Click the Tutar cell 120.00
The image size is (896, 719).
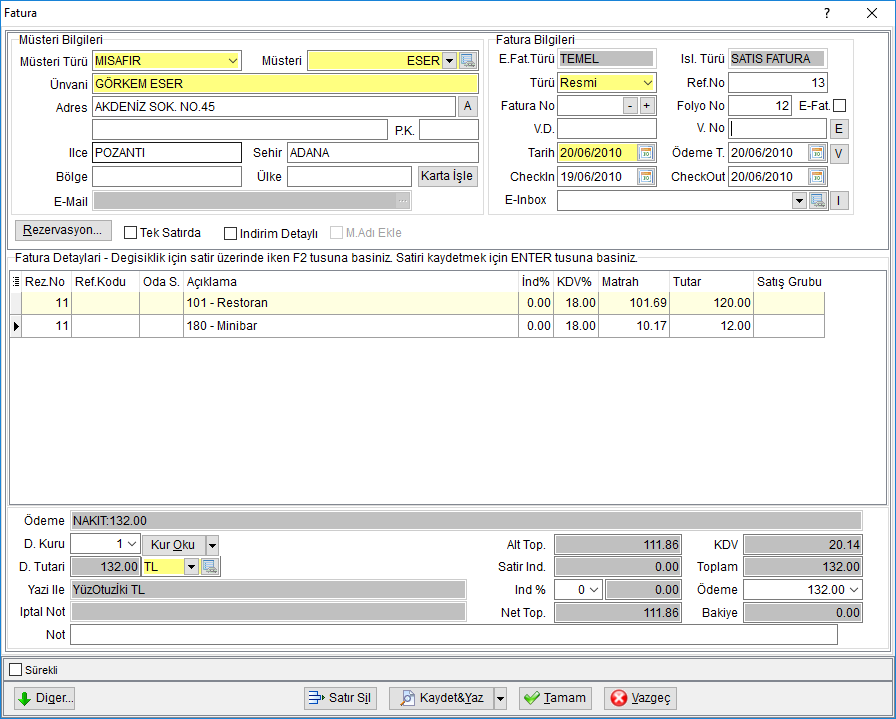711,303
